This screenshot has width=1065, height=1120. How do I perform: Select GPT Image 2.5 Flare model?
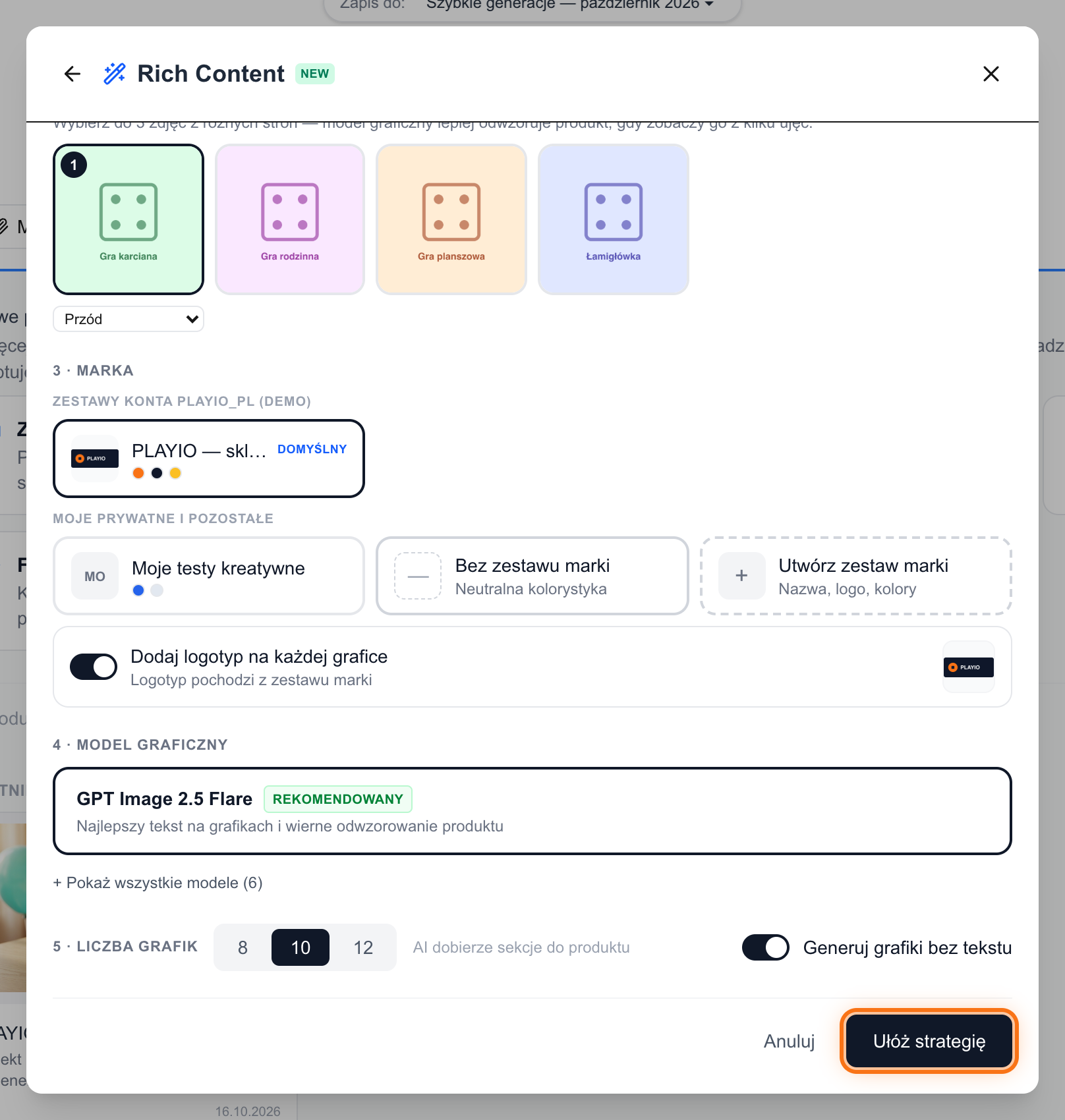pyautogui.click(x=532, y=811)
